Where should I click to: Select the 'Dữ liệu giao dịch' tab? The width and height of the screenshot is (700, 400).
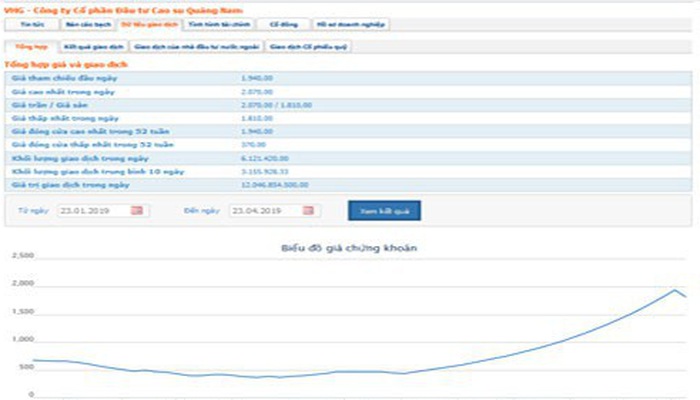(148, 24)
